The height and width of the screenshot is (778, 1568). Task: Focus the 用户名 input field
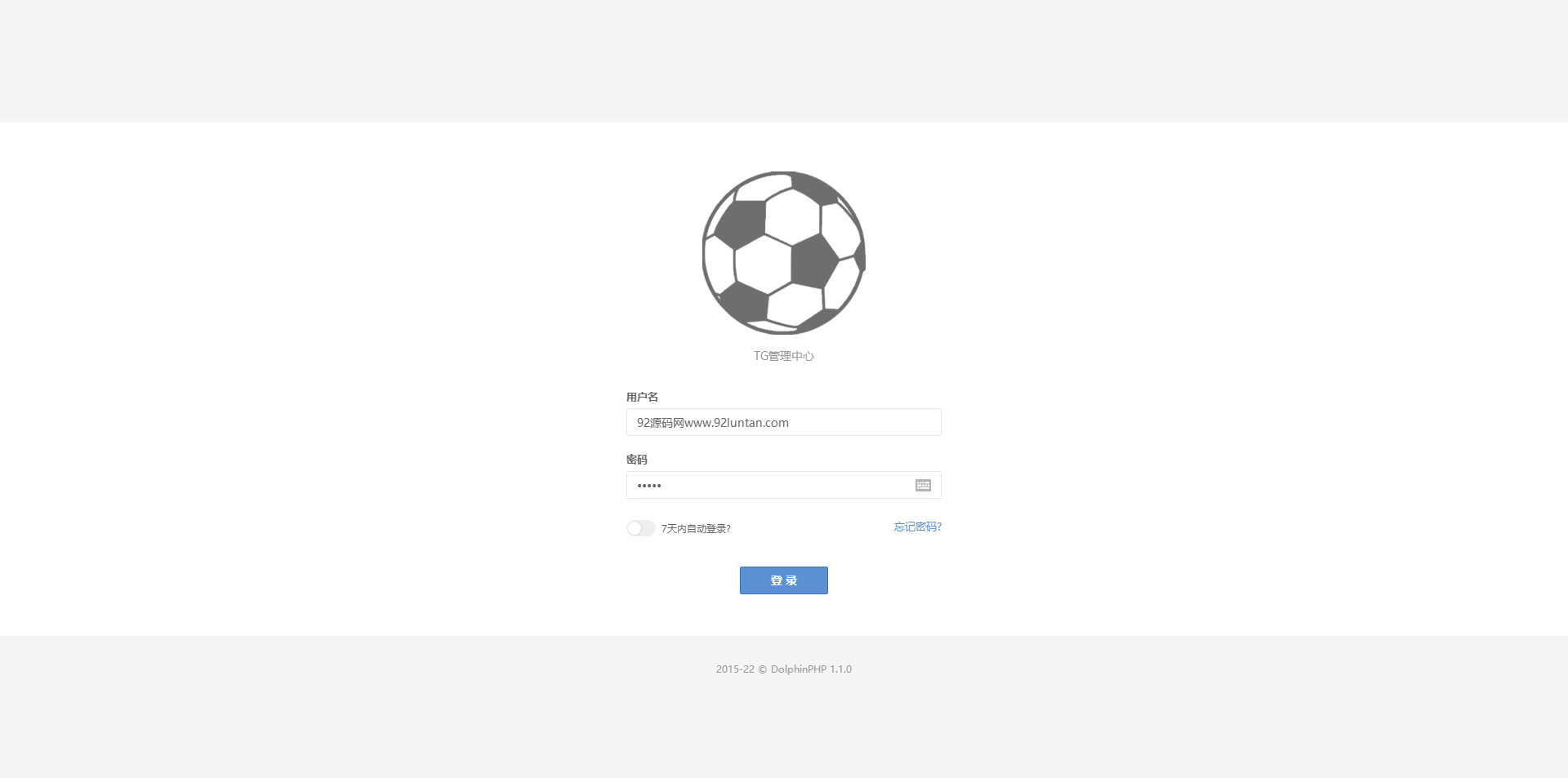(784, 422)
